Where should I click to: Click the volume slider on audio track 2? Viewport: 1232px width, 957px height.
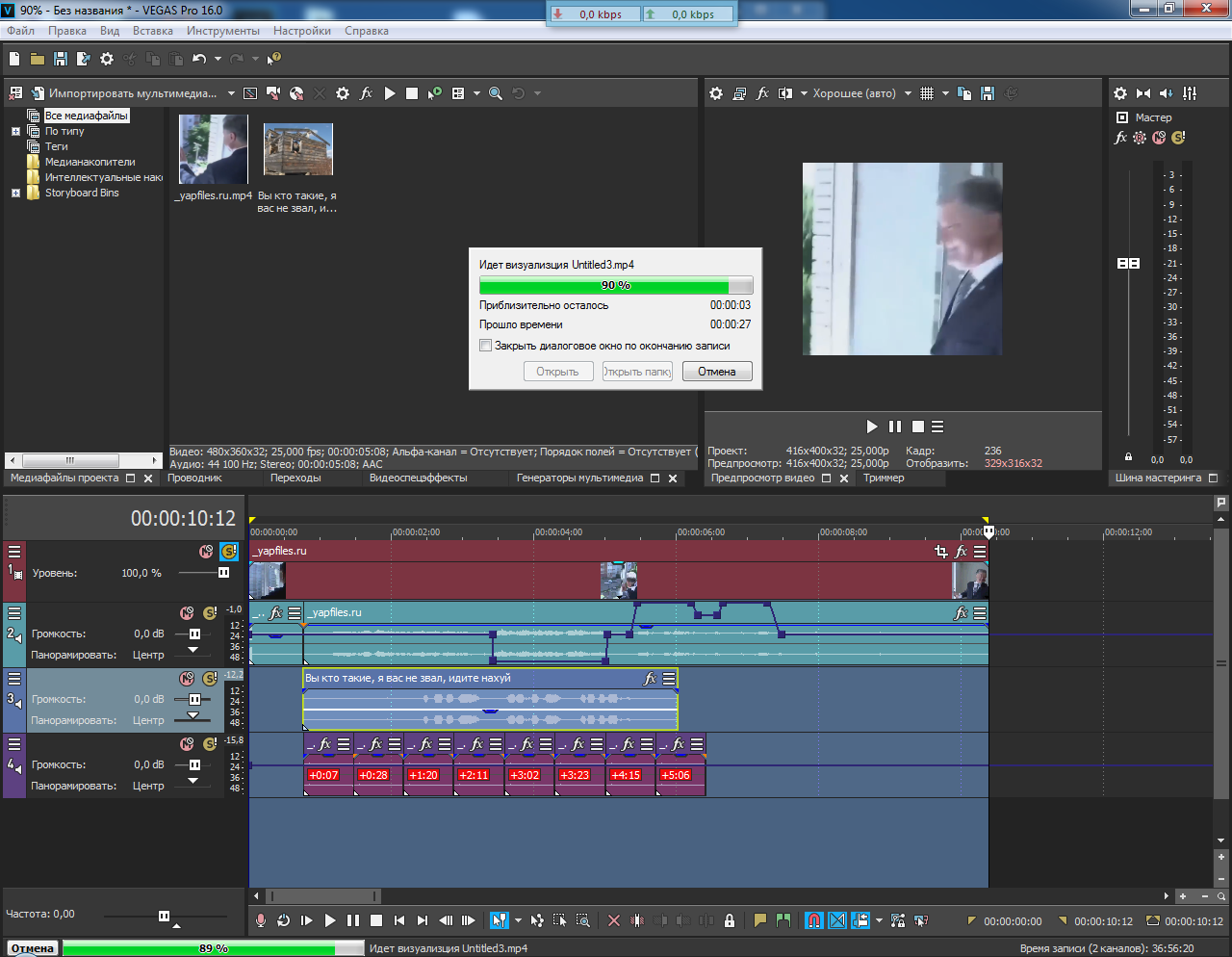tap(195, 634)
